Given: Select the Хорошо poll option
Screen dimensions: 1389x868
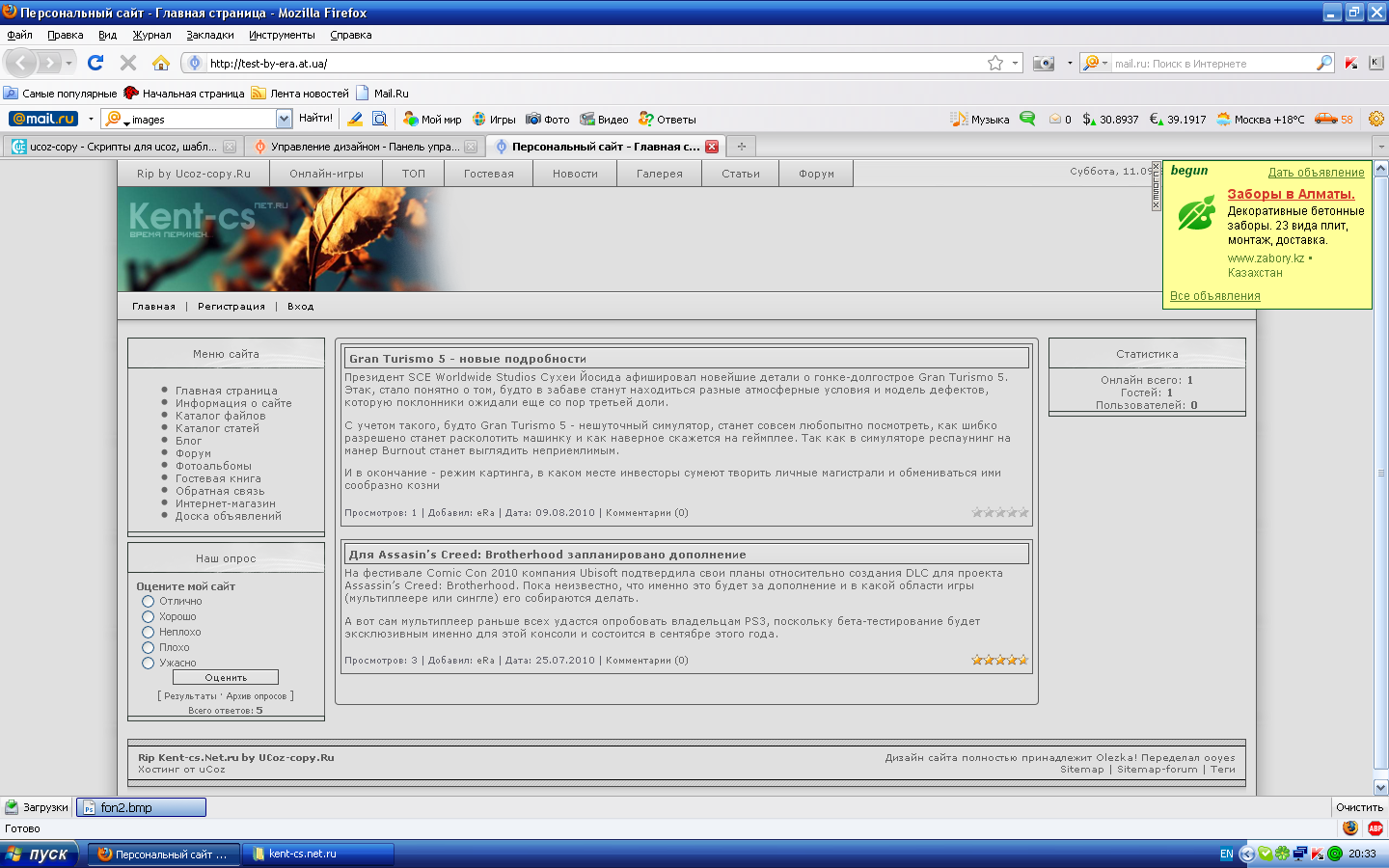Looking at the screenshot, I should pos(149,616).
